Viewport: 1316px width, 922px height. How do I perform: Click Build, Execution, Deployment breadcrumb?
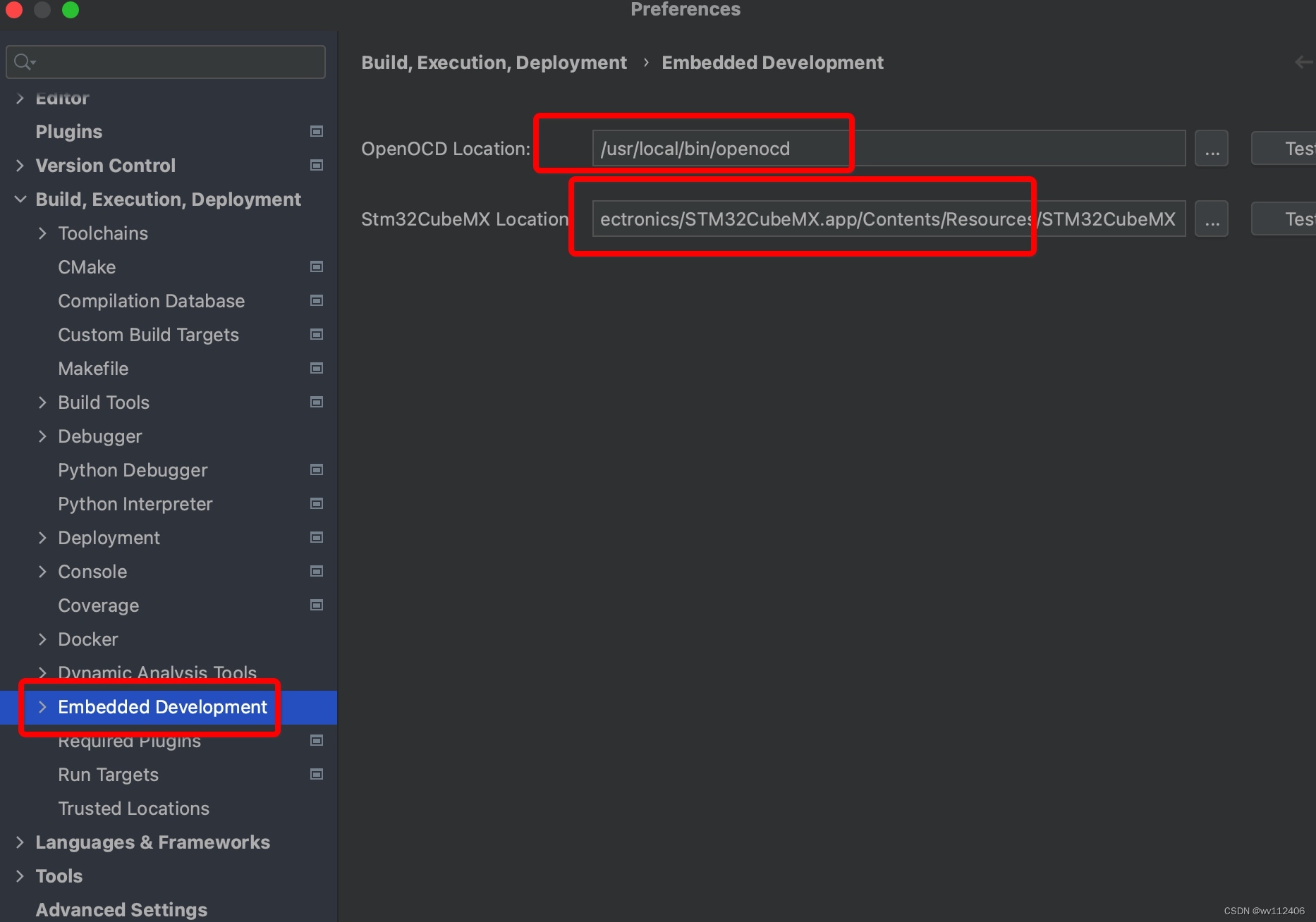pos(494,63)
